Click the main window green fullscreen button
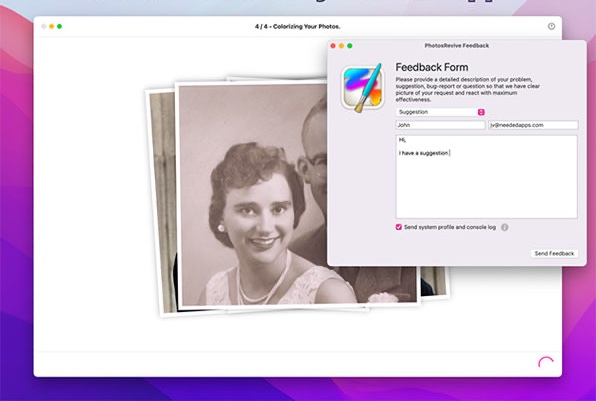This screenshot has height=401, width=596. (x=59, y=26)
